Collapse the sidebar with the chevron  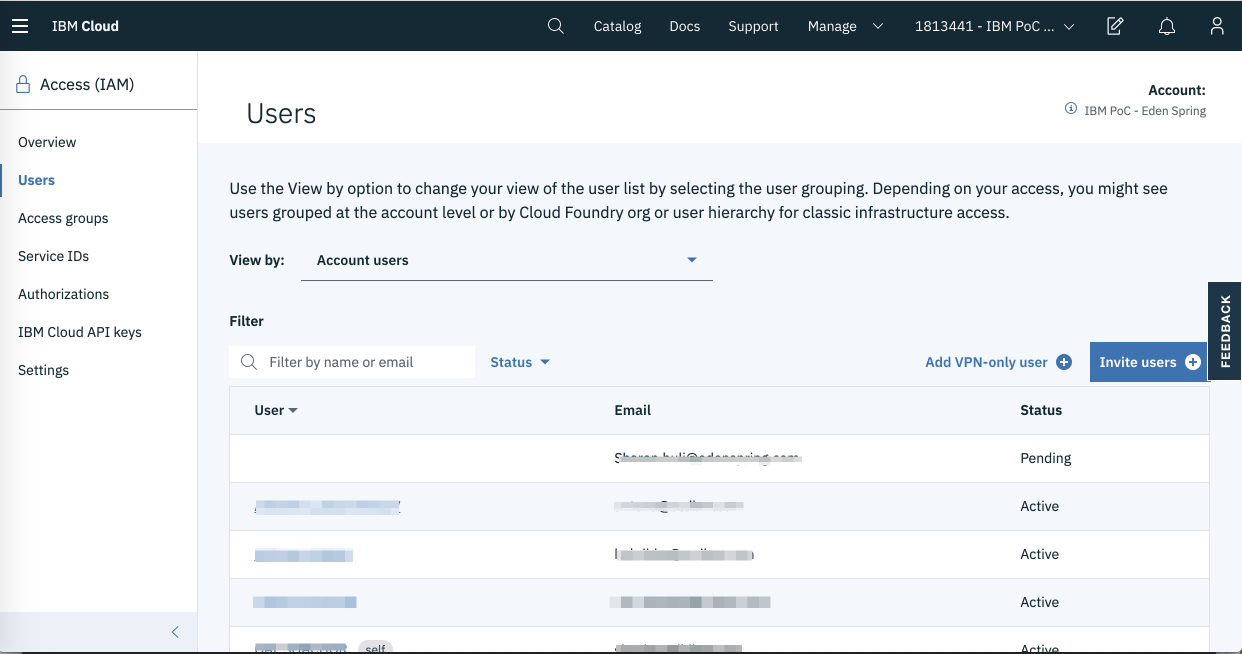point(175,632)
